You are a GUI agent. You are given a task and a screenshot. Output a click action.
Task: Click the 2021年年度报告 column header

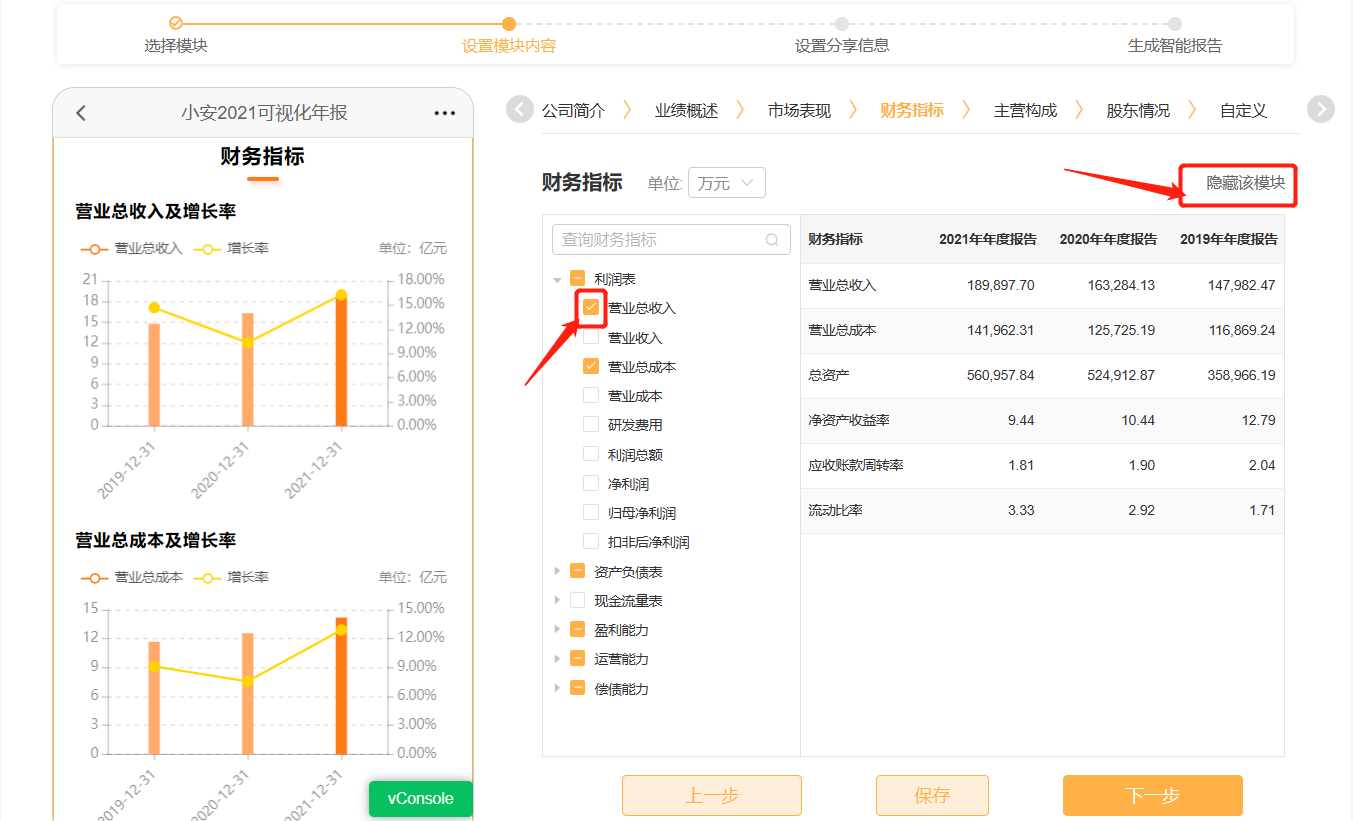click(x=988, y=239)
